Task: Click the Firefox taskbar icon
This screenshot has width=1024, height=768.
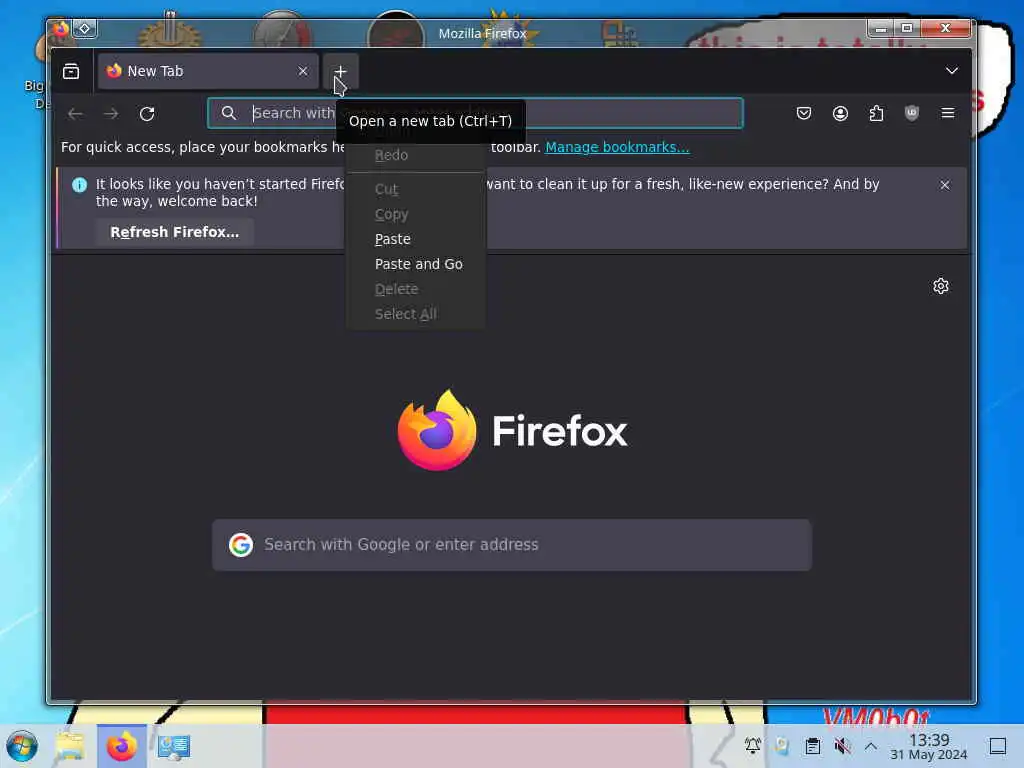Action: 121,746
